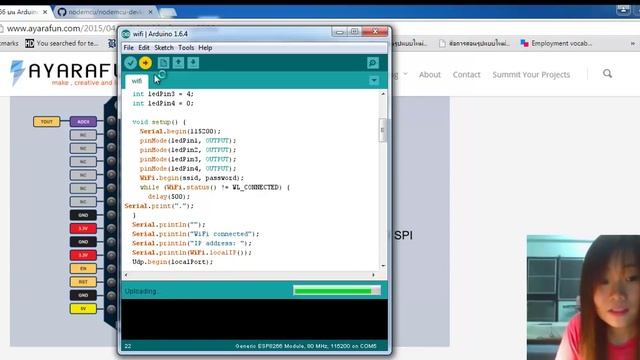Screen dimensions: 640x360
Task: Click the Ayarafun lightning logo
Action: (x=17, y=73)
